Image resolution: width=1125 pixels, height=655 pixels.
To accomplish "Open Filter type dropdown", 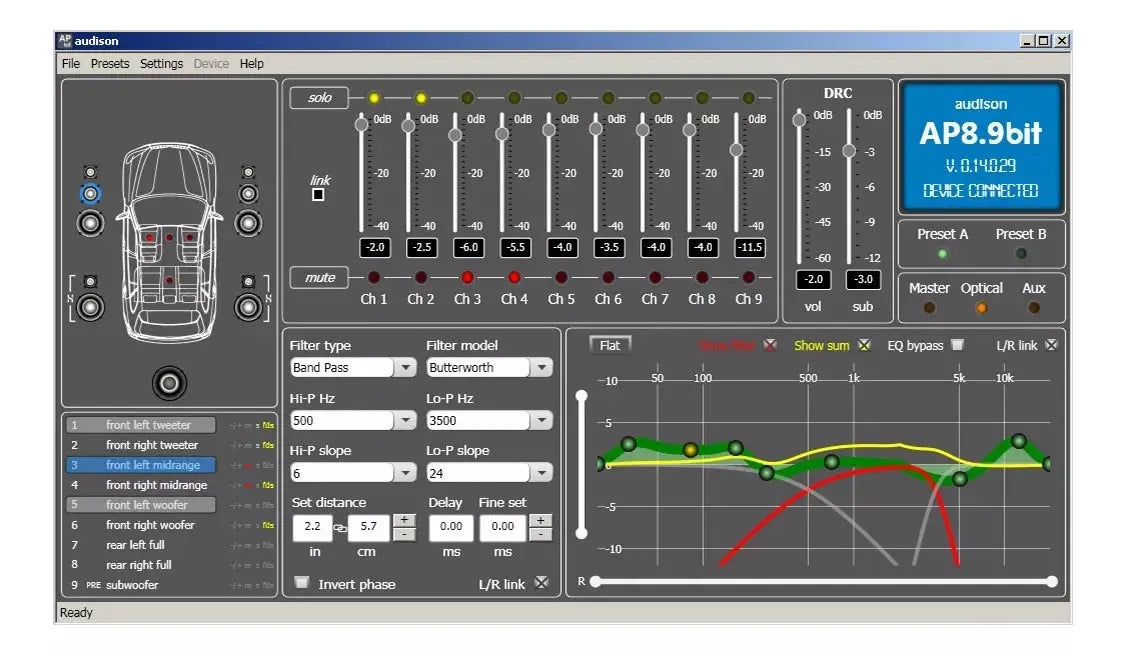I will (x=405, y=367).
